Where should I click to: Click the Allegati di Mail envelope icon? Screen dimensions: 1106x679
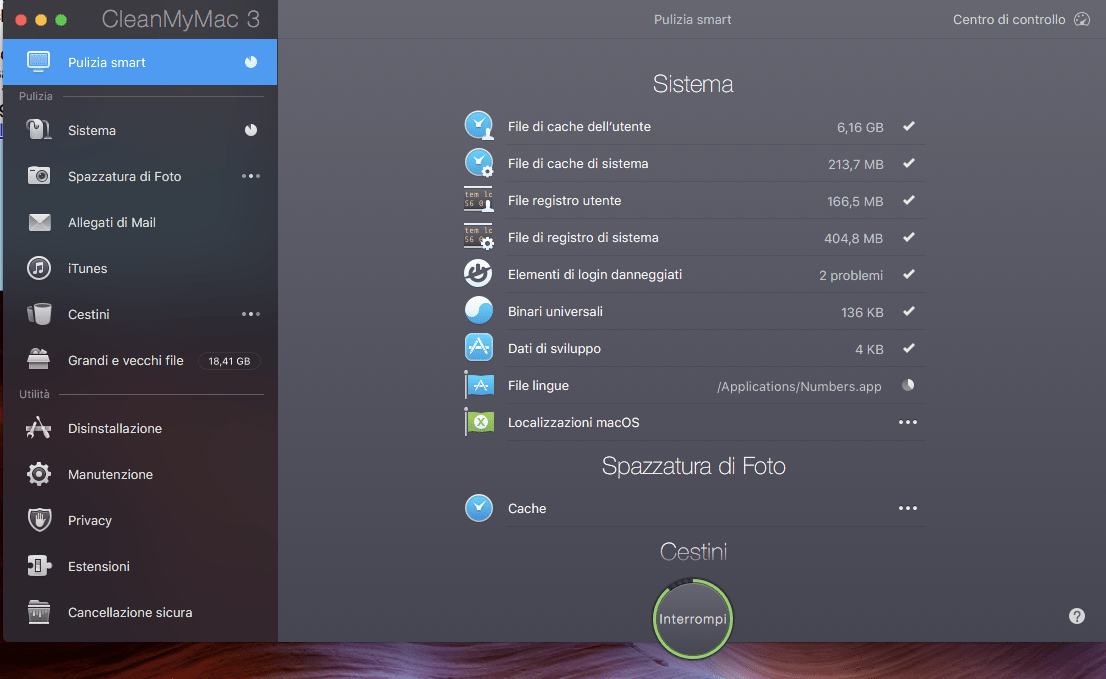39,222
